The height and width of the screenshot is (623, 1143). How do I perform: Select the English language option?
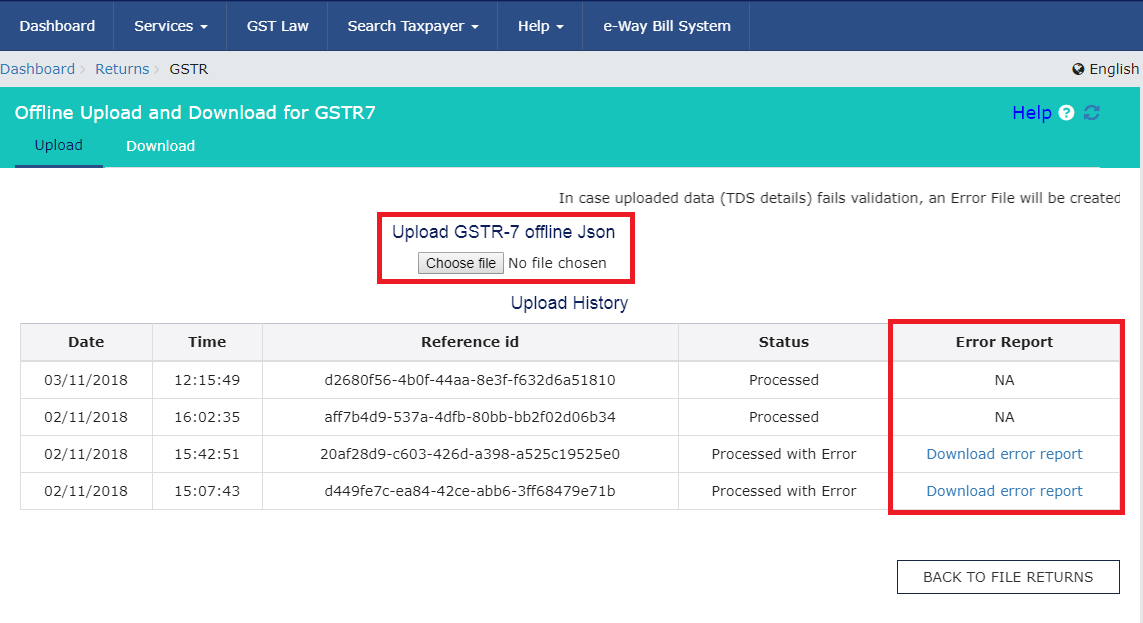[1113, 69]
